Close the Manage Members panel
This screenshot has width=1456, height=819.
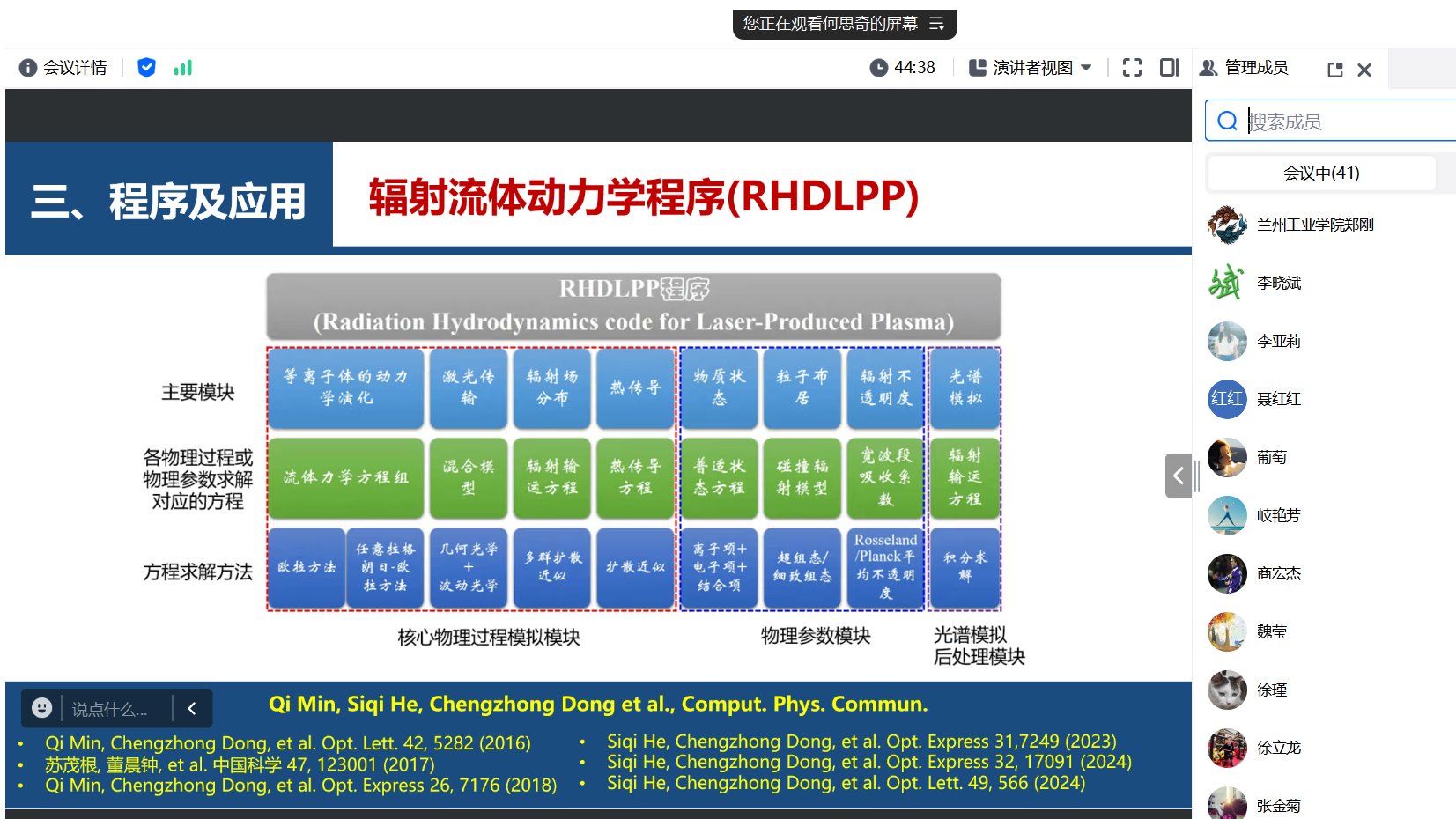(x=1364, y=70)
